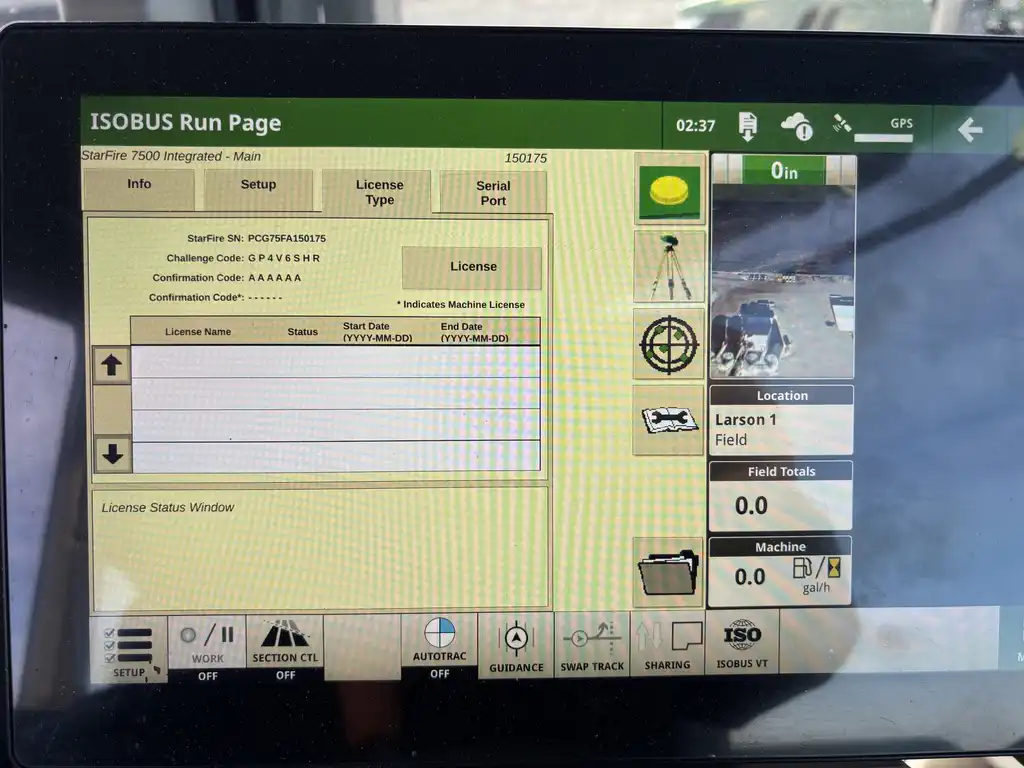The height and width of the screenshot is (768, 1024).
Task: Open the surveying tripod icon
Action: (669, 266)
